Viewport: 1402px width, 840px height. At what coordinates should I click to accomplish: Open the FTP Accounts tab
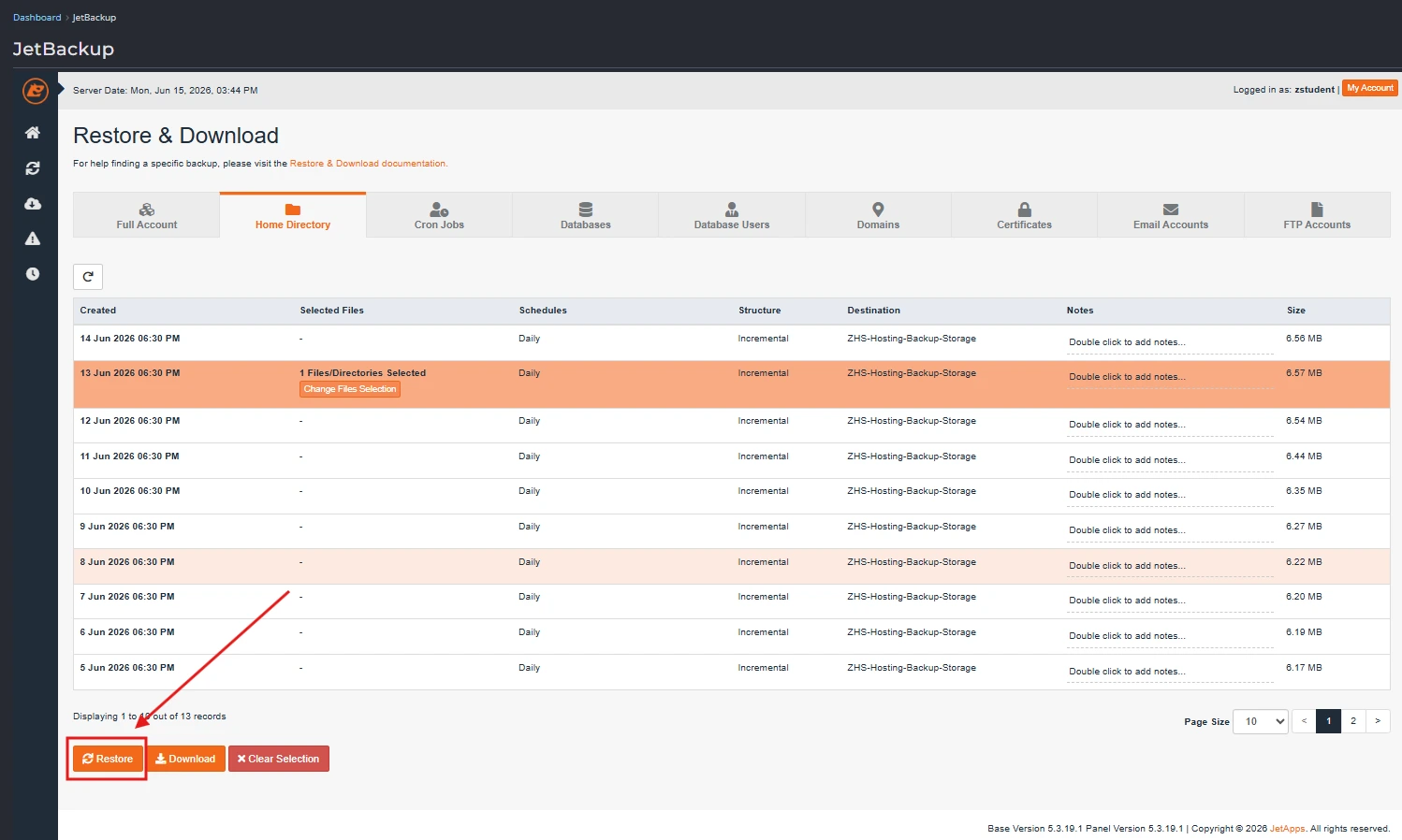[1317, 215]
